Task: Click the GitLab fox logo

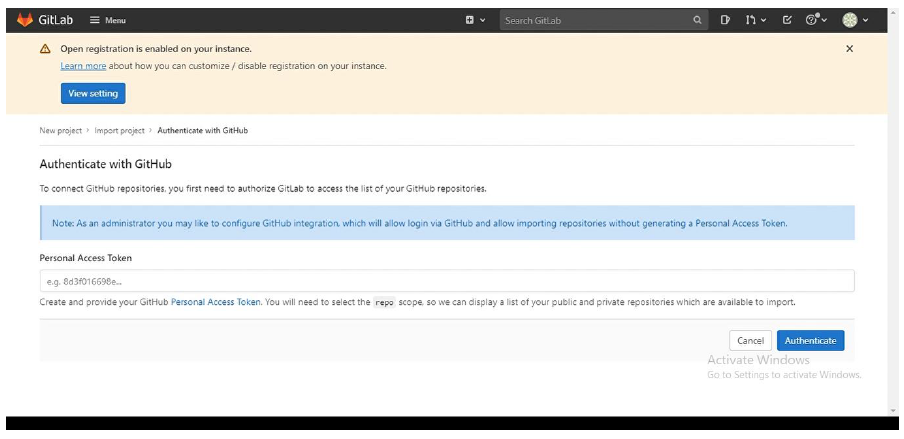Action: [x=25, y=20]
